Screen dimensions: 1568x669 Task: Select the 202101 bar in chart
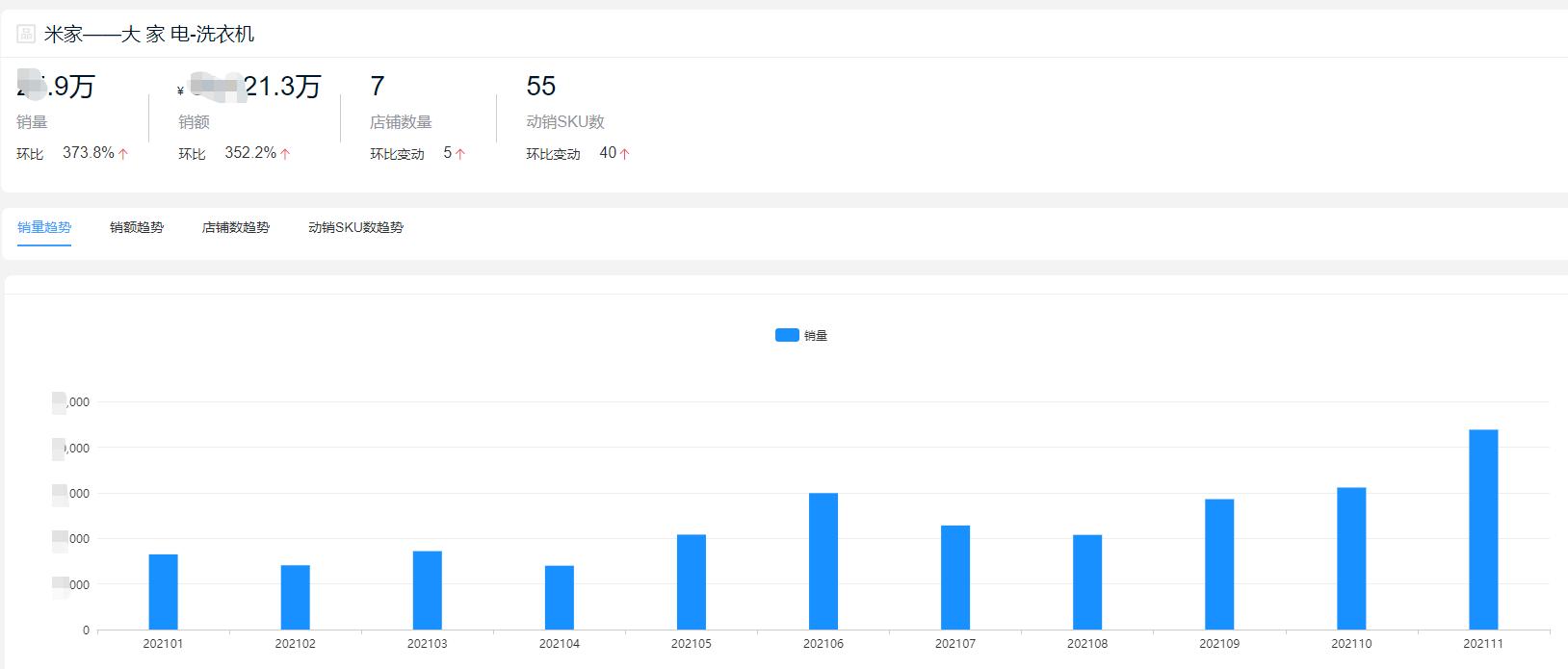point(164,592)
